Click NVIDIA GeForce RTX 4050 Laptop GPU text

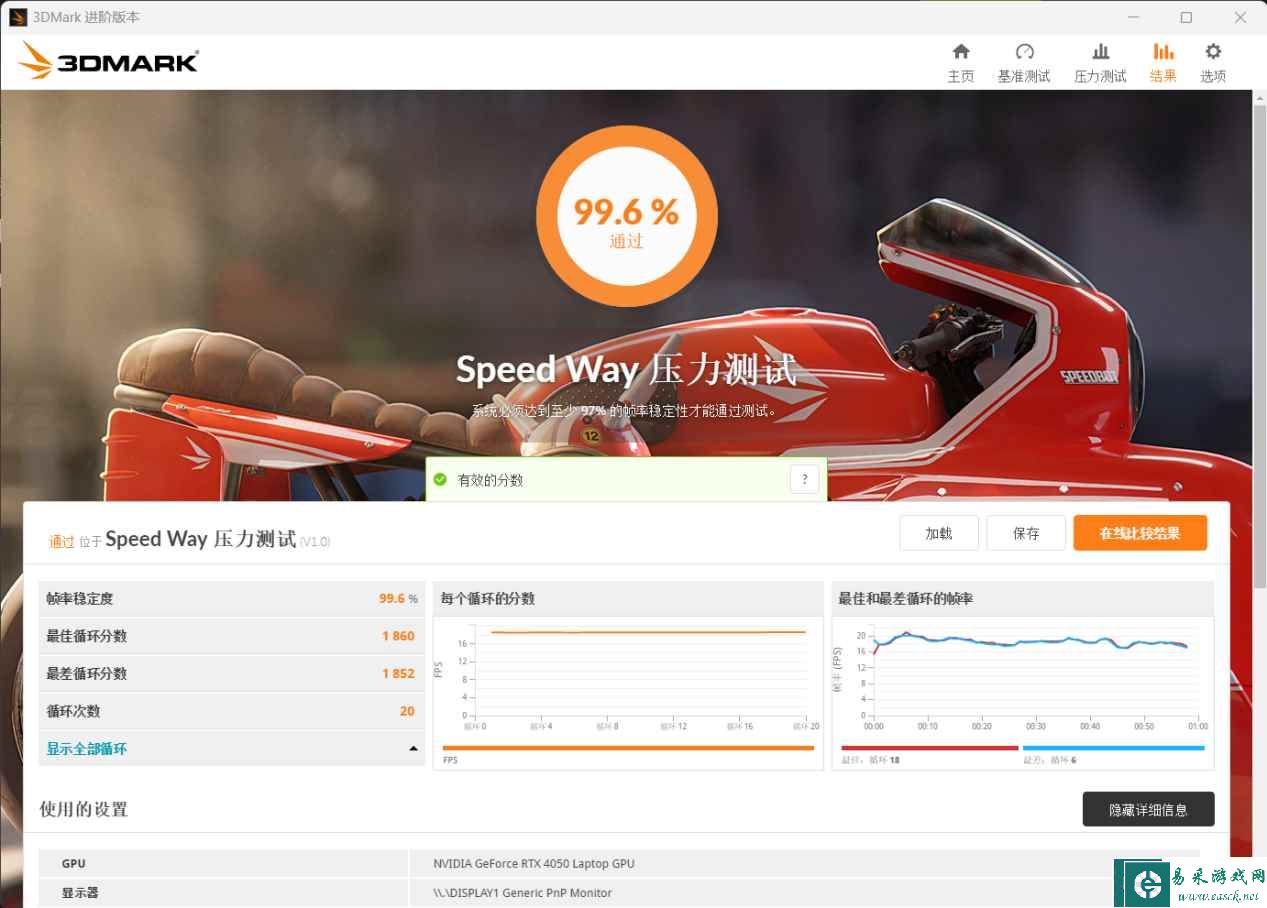534,864
